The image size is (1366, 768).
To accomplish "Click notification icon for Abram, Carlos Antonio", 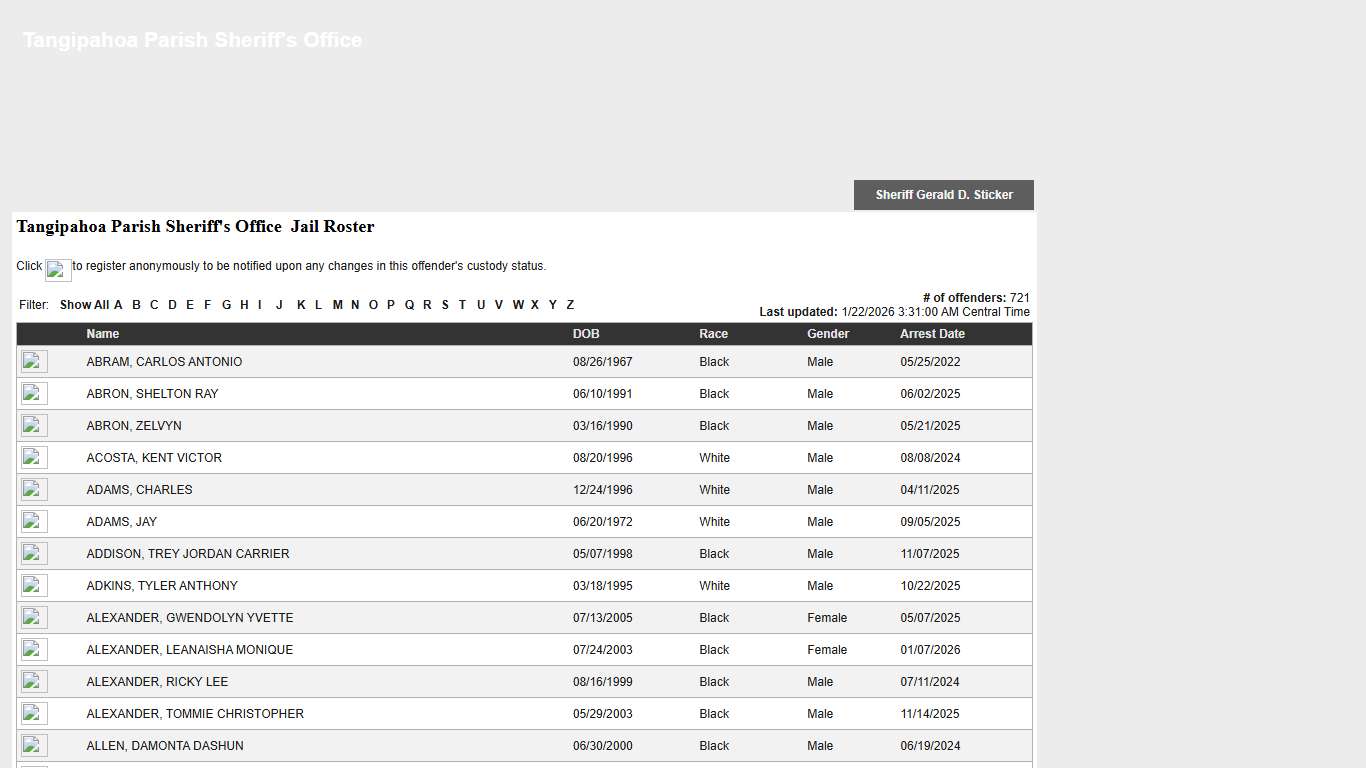I will coord(34,362).
